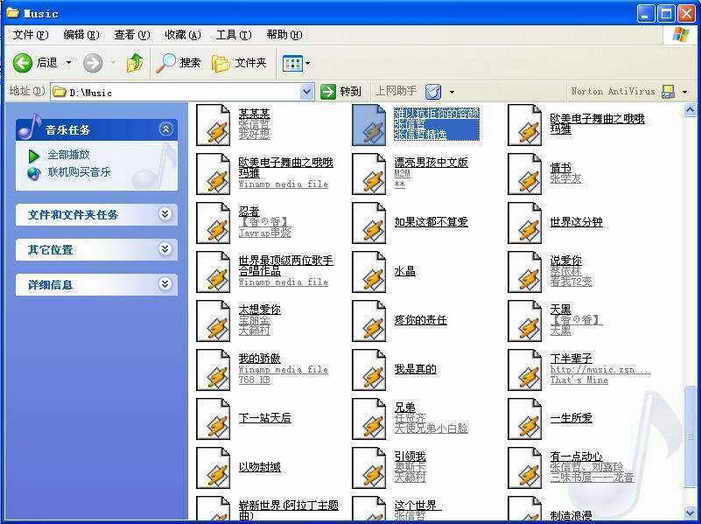
Task: Select the 忍者 Winamp file icon
Action: coord(215,223)
